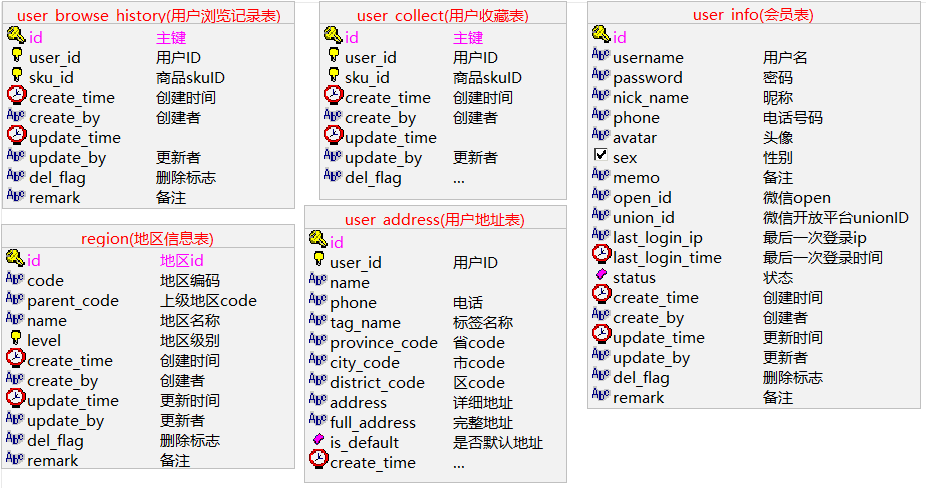Image resolution: width=926 pixels, height=488 pixels.
Task: Click the checkbox icon beside sex field
Action: (x=601, y=155)
